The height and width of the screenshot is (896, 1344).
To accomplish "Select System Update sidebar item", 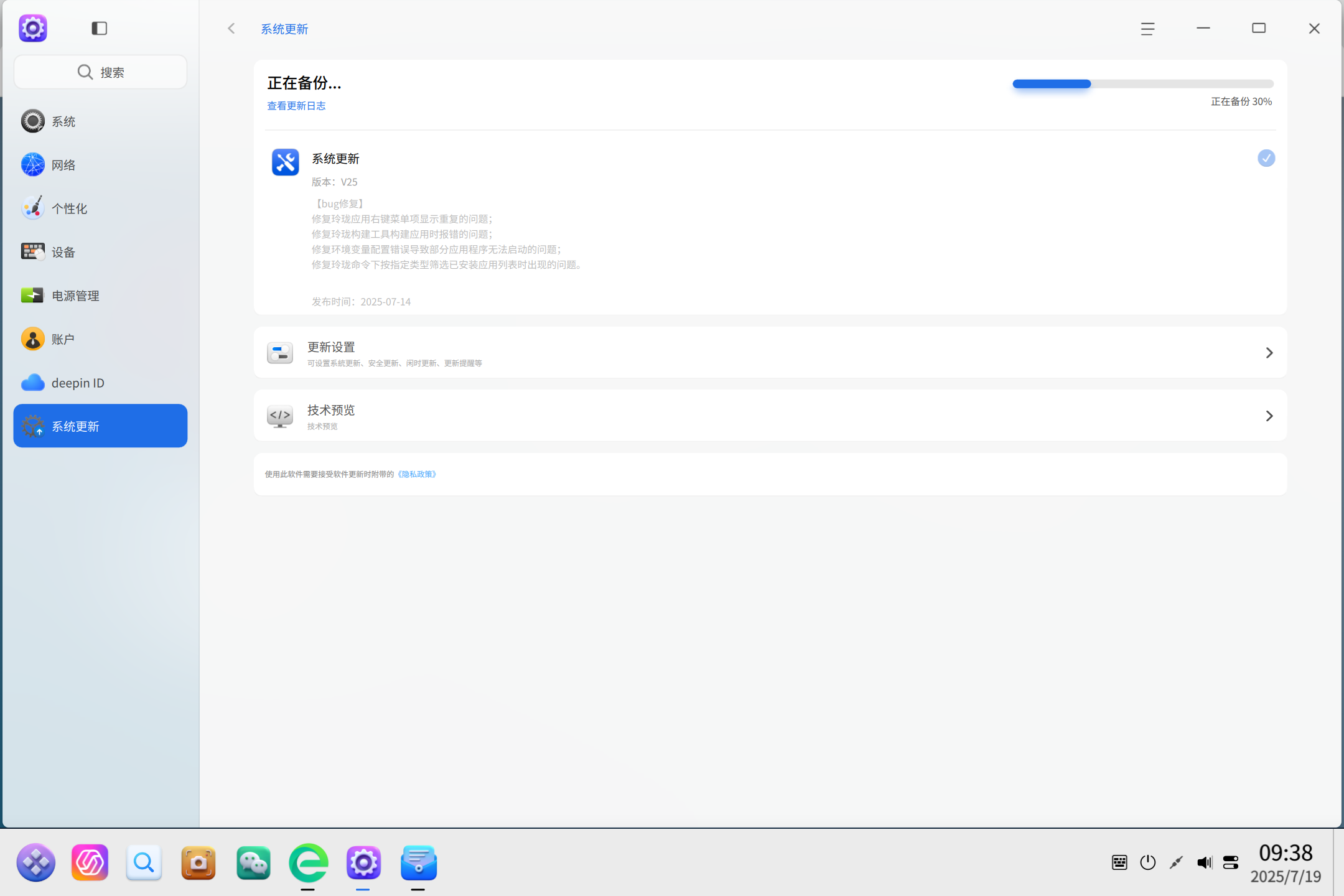I will [x=100, y=426].
